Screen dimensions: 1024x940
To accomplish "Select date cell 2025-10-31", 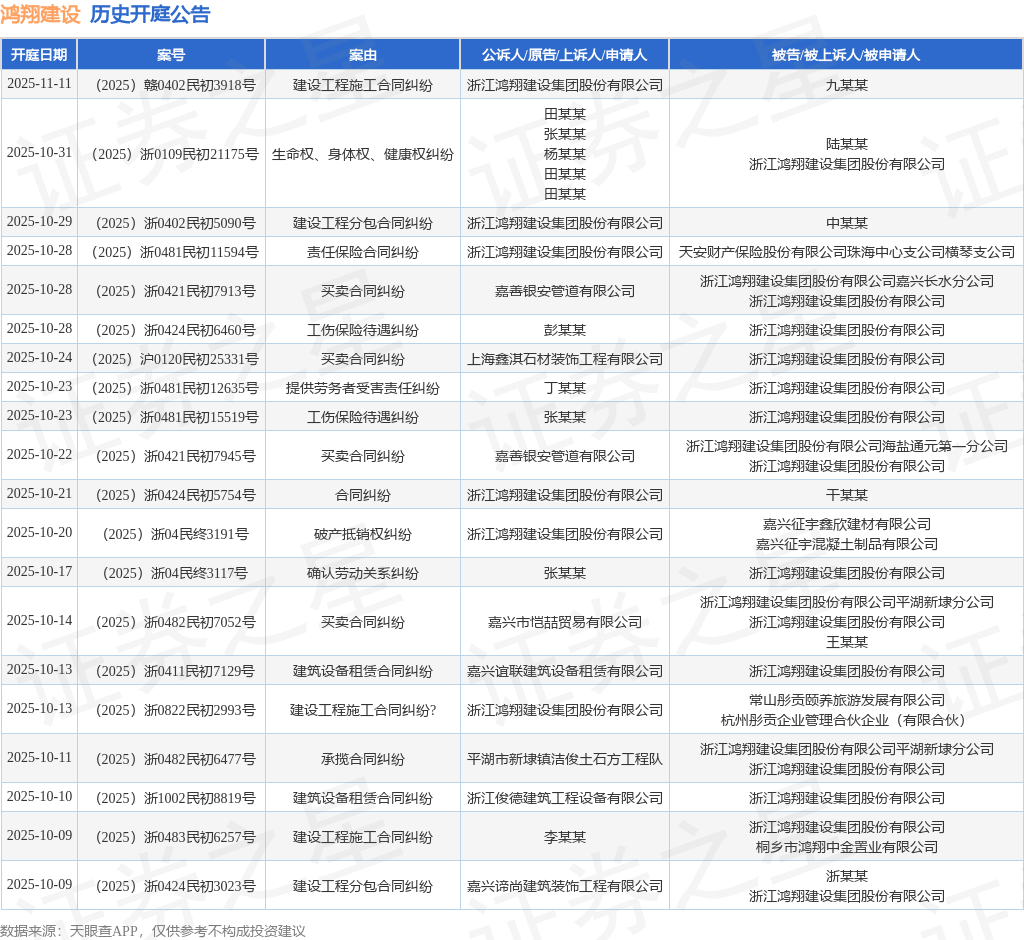I will (x=39, y=153).
